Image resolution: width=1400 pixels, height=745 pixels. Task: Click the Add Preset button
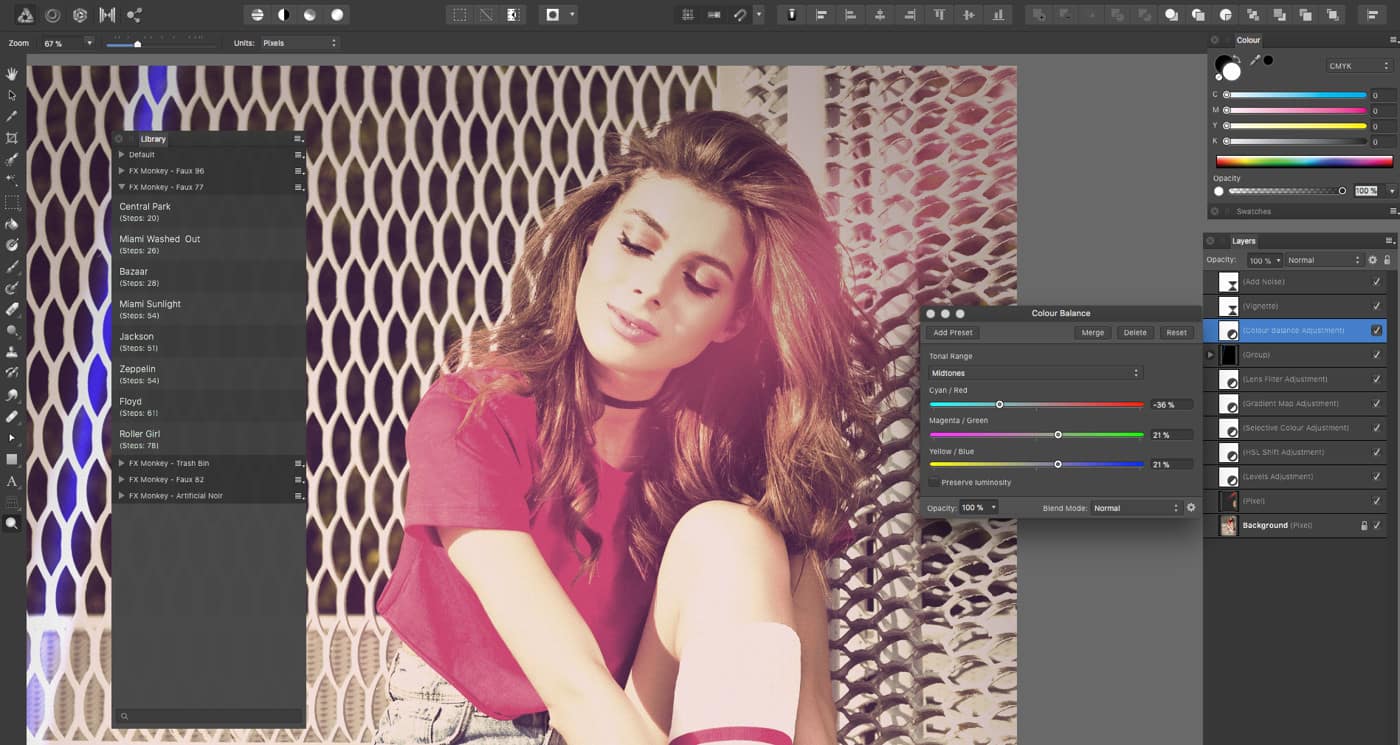coord(952,332)
